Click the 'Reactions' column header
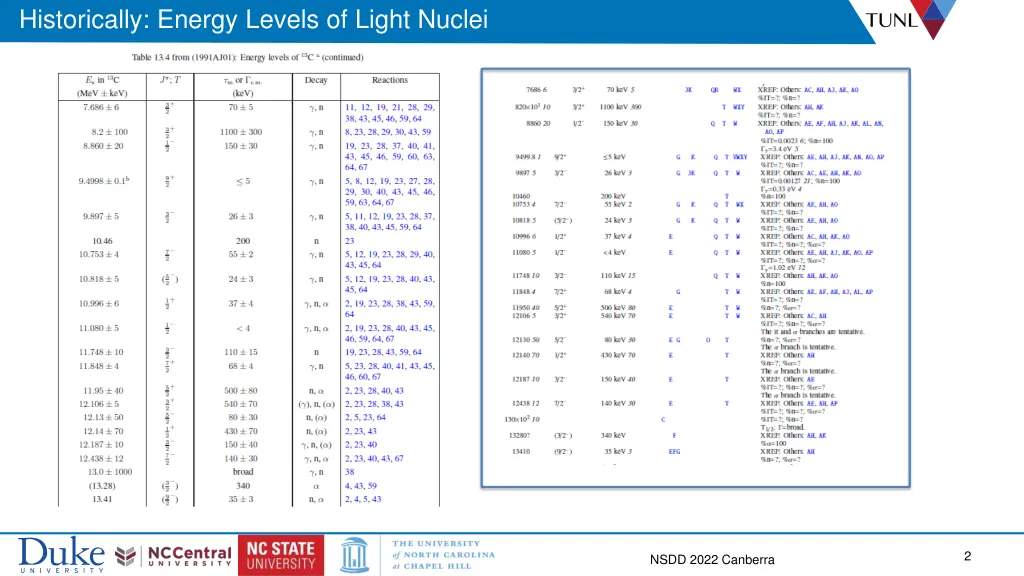 pyautogui.click(x=390, y=80)
